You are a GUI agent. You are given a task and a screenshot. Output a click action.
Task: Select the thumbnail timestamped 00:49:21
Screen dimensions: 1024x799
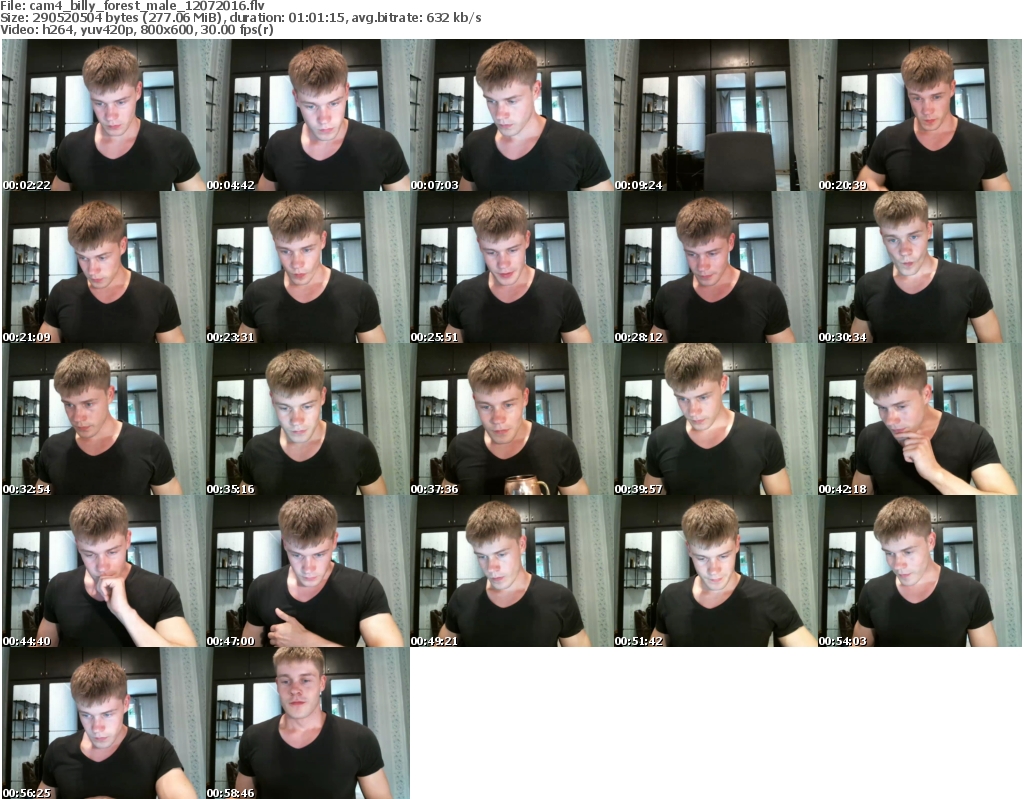point(511,571)
